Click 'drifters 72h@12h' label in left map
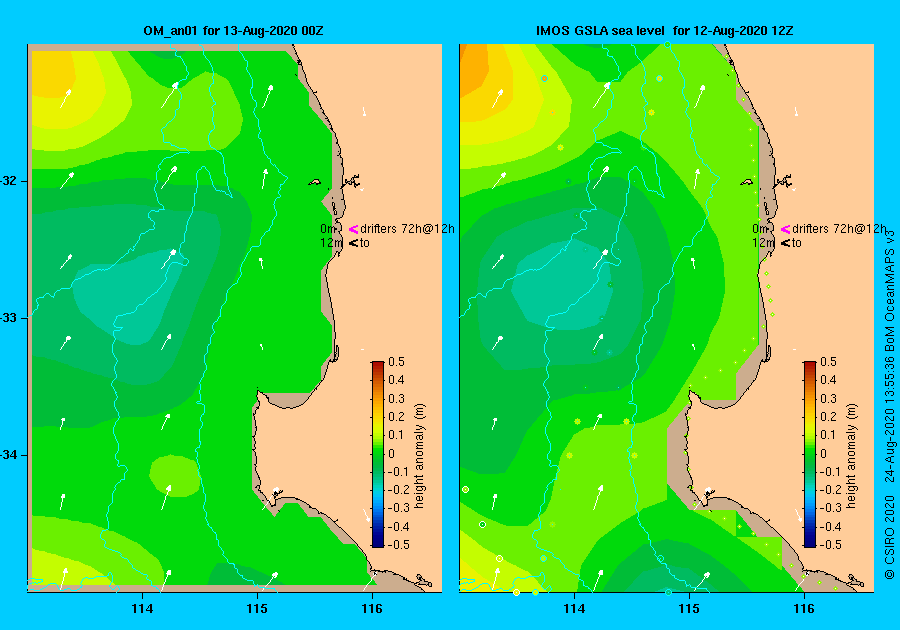 [407, 229]
